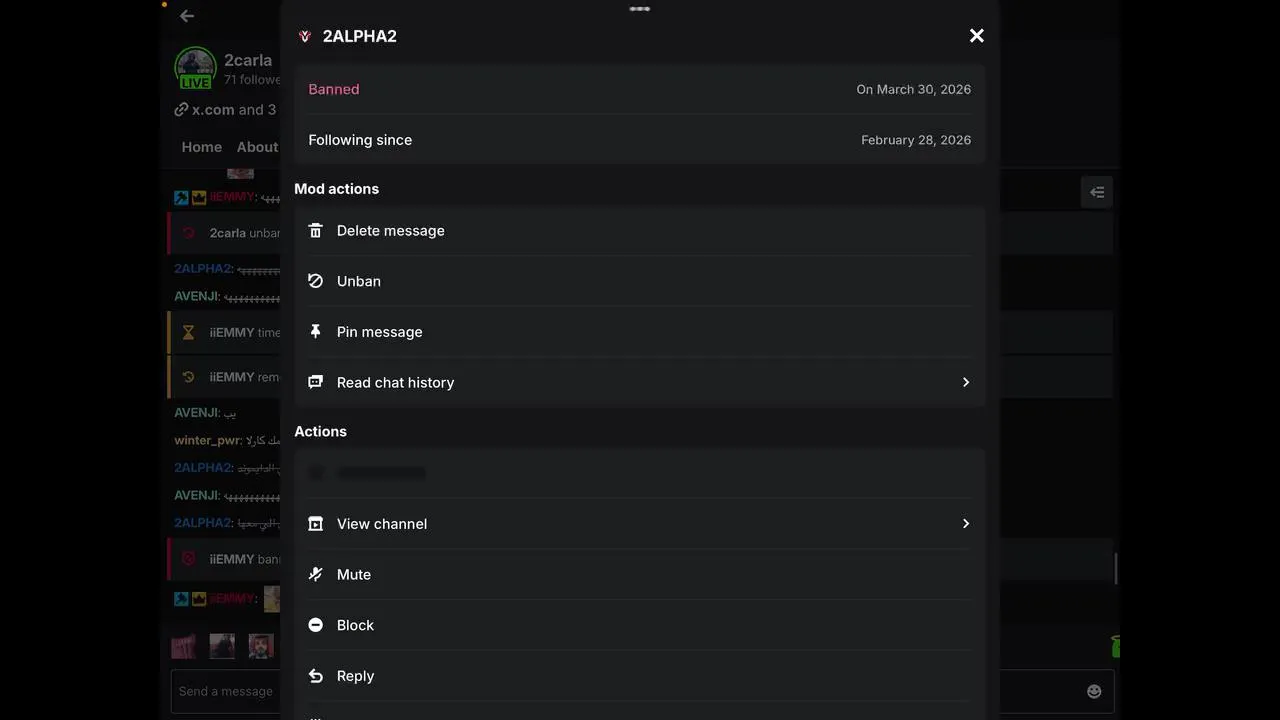Click the Unban circle-slash icon
Image resolution: width=1280 pixels, height=720 pixels.
(316, 281)
